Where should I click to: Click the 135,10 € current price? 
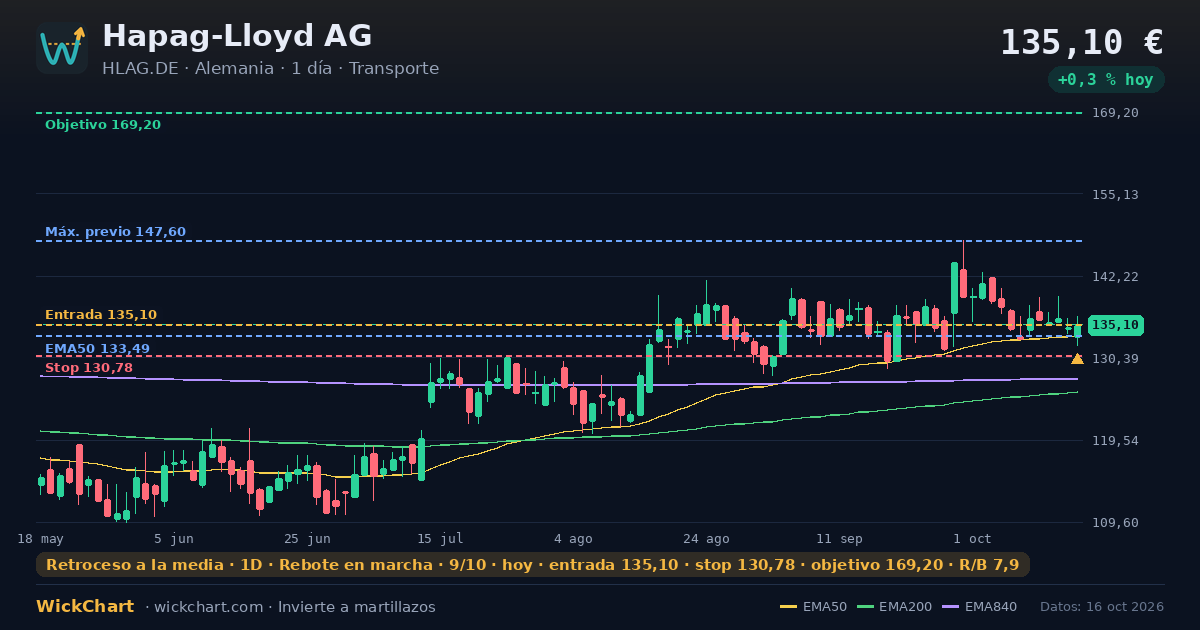coord(1082,42)
